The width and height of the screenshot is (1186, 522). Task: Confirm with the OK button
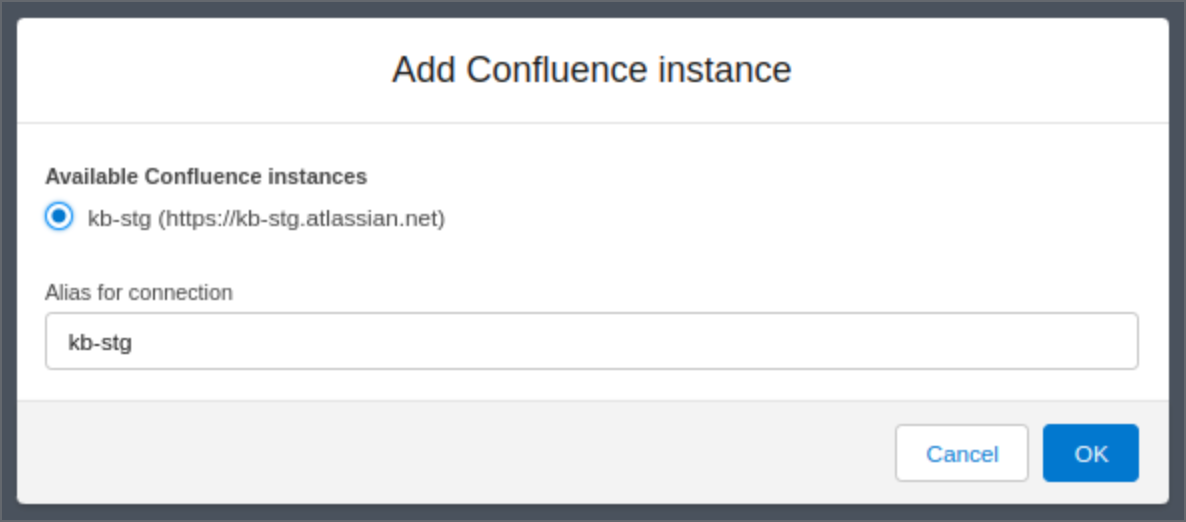pos(1090,453)
